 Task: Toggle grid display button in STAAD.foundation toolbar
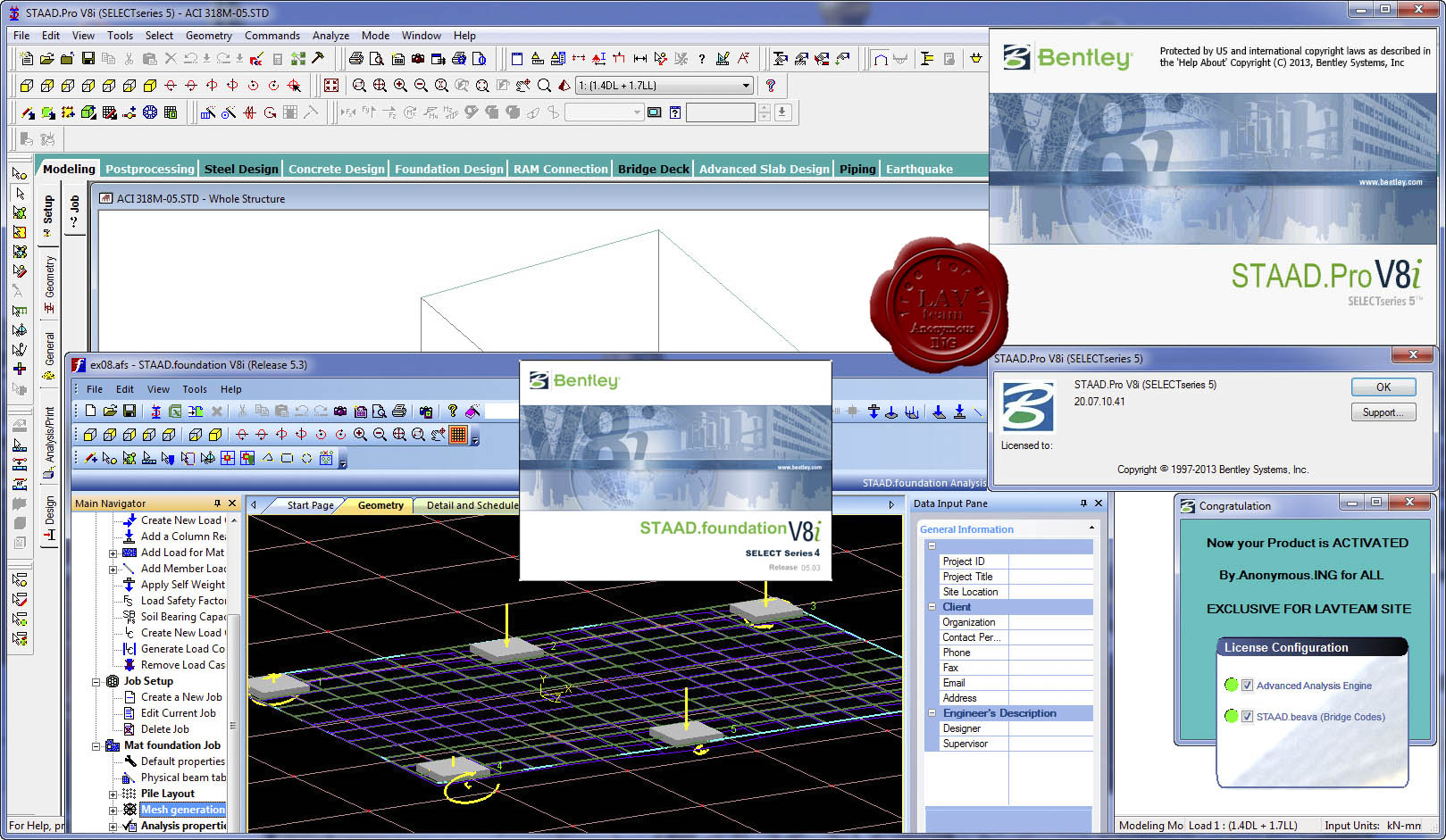(458, 435)
